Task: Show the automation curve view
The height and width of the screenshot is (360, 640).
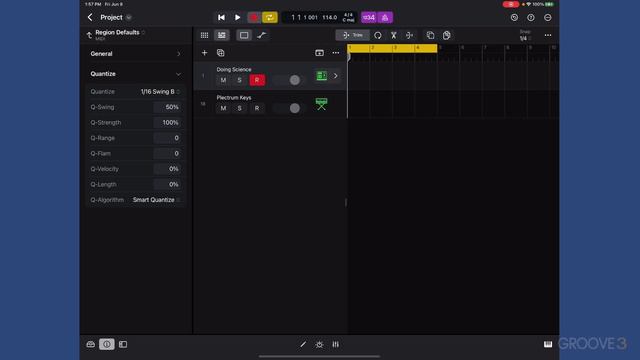Action: pos(262,35)
